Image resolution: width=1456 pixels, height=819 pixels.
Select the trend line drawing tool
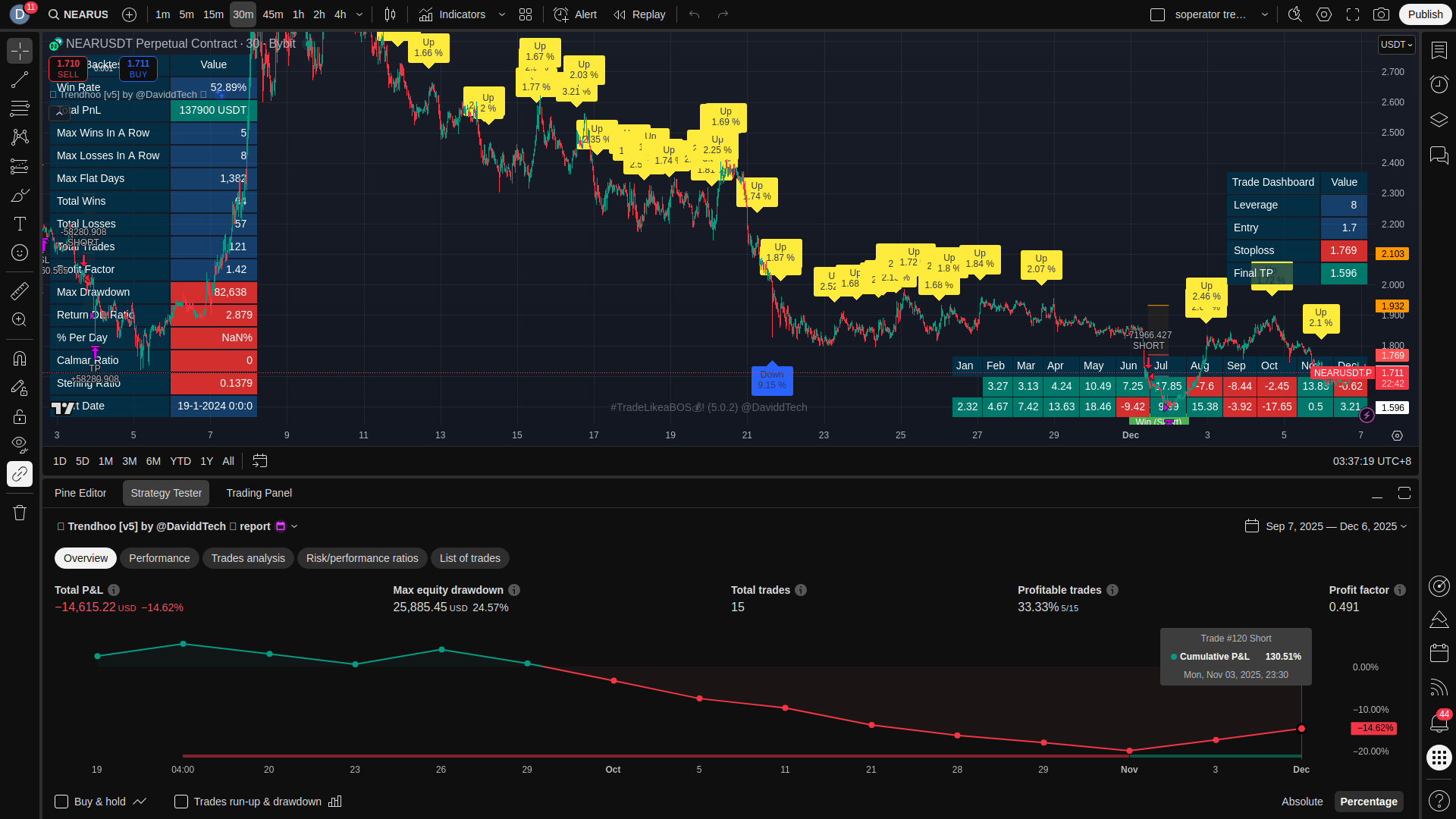coord(20,80)
